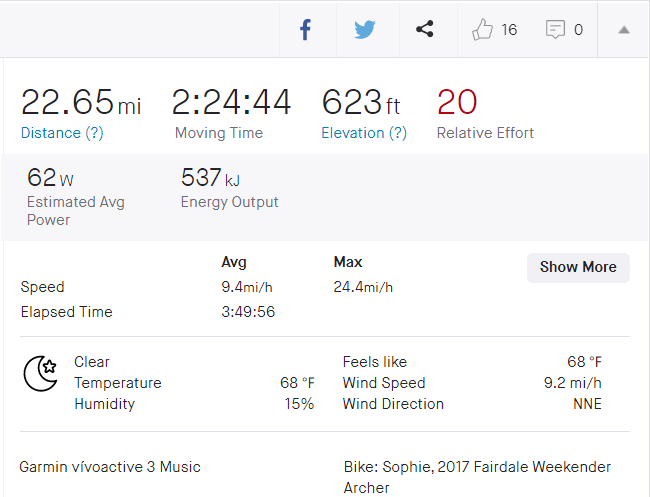Open the Elevation (?) help link
Screen dimensions: 650x497
(x=364, y=133)
